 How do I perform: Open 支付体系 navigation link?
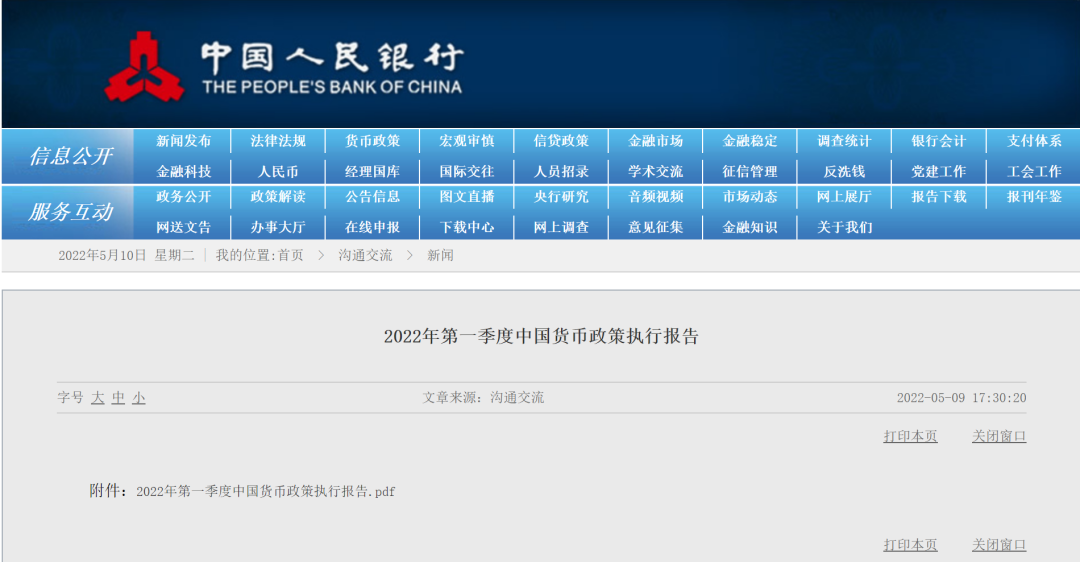tap(1034, 141)
